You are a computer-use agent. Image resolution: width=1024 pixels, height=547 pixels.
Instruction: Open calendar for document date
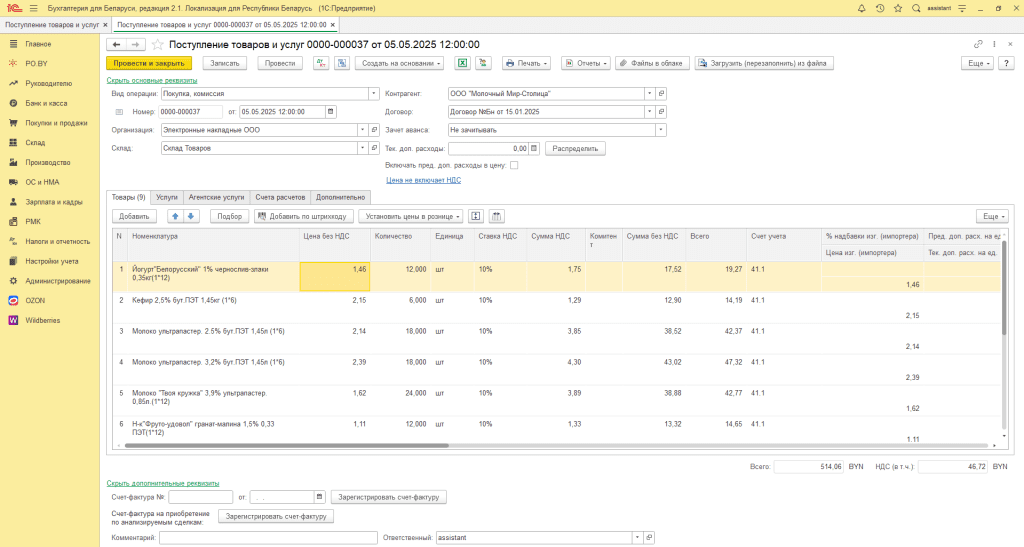click(330, 112)
